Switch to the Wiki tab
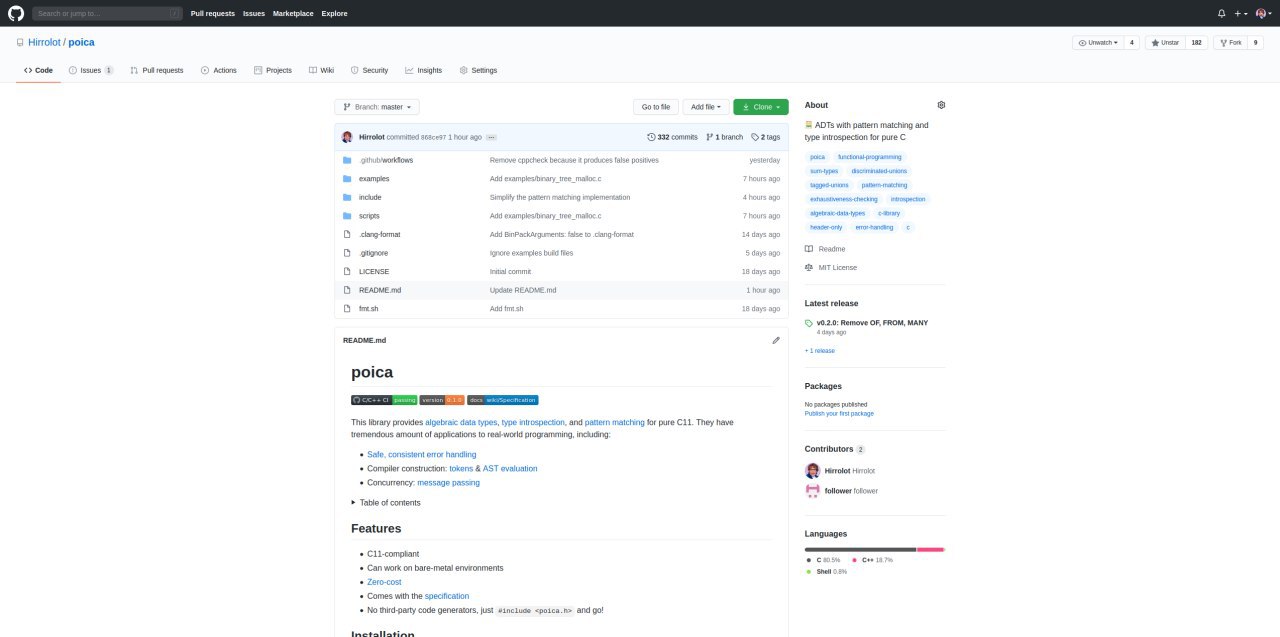 321,70
